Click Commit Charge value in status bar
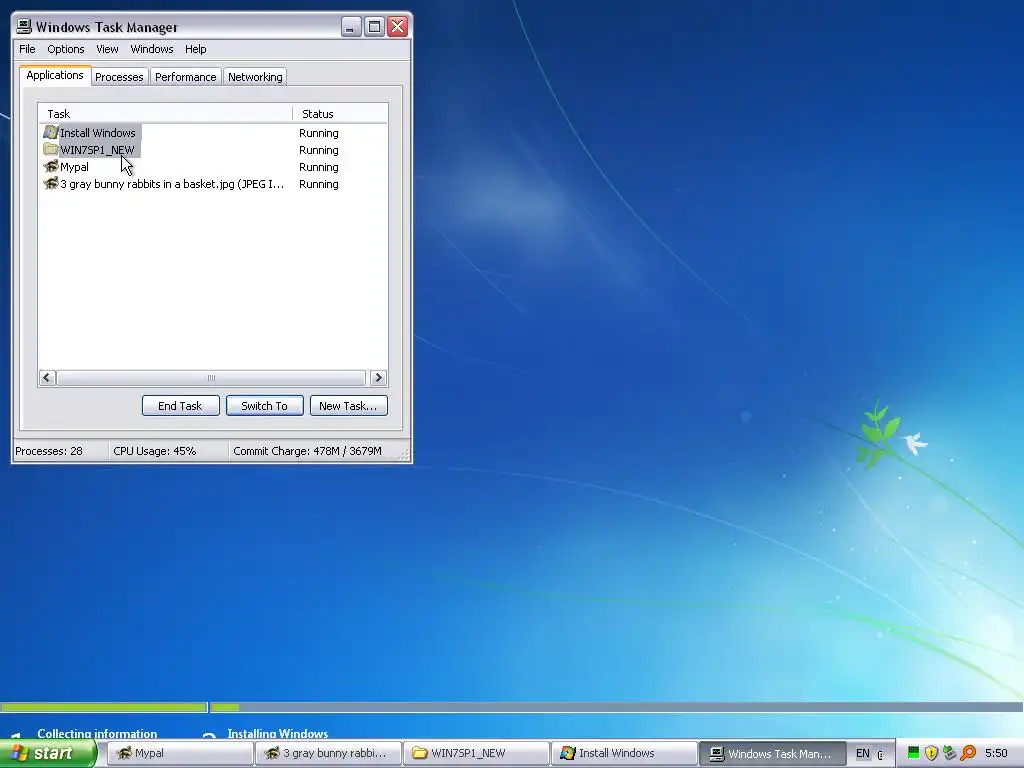This screenshot has height=768, width=1024. pos(307,451)
